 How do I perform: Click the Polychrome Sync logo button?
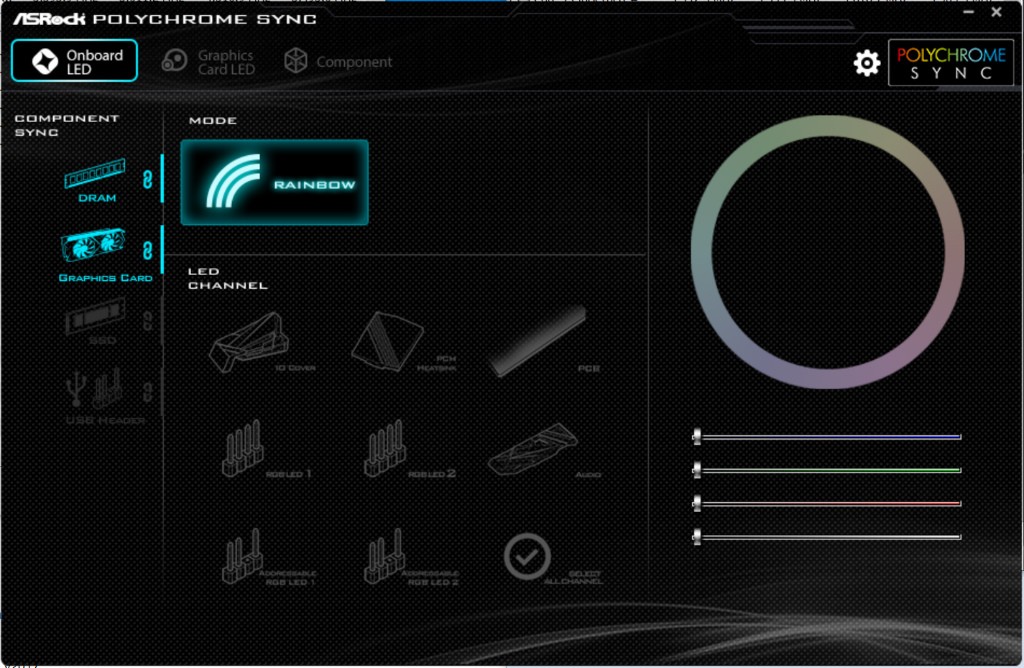point(950,63)
